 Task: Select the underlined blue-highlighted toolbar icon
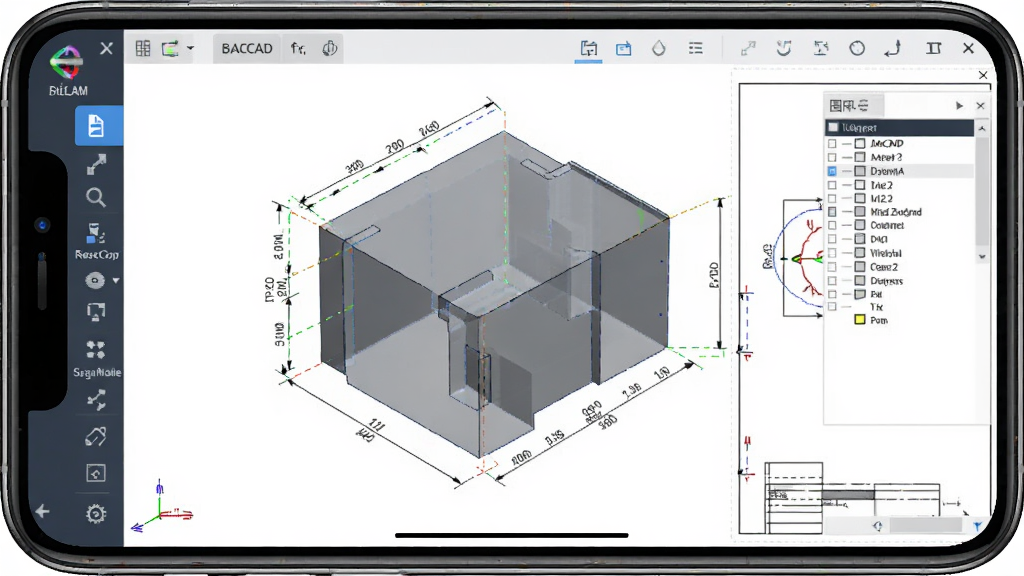tap(588, 49)
